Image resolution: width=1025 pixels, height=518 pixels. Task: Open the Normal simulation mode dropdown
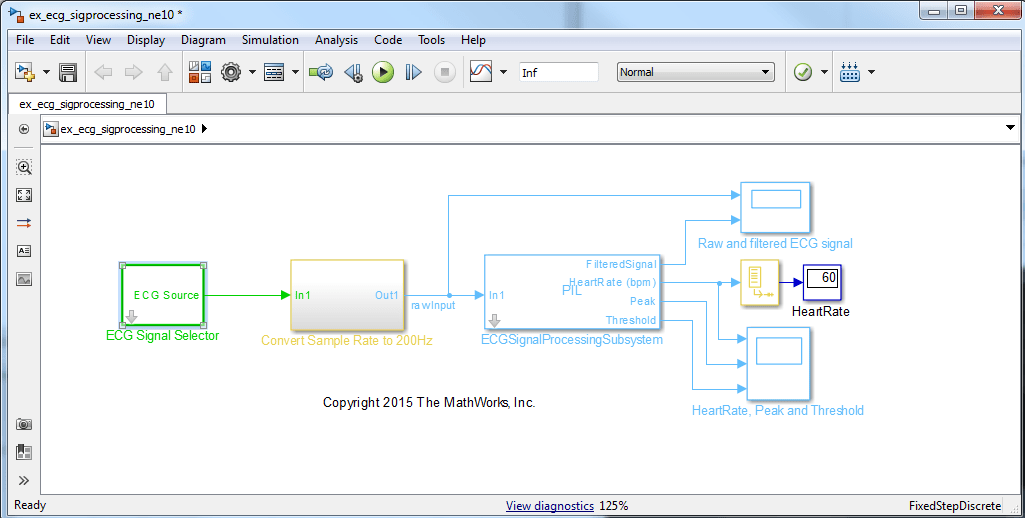tap(695, 72)
